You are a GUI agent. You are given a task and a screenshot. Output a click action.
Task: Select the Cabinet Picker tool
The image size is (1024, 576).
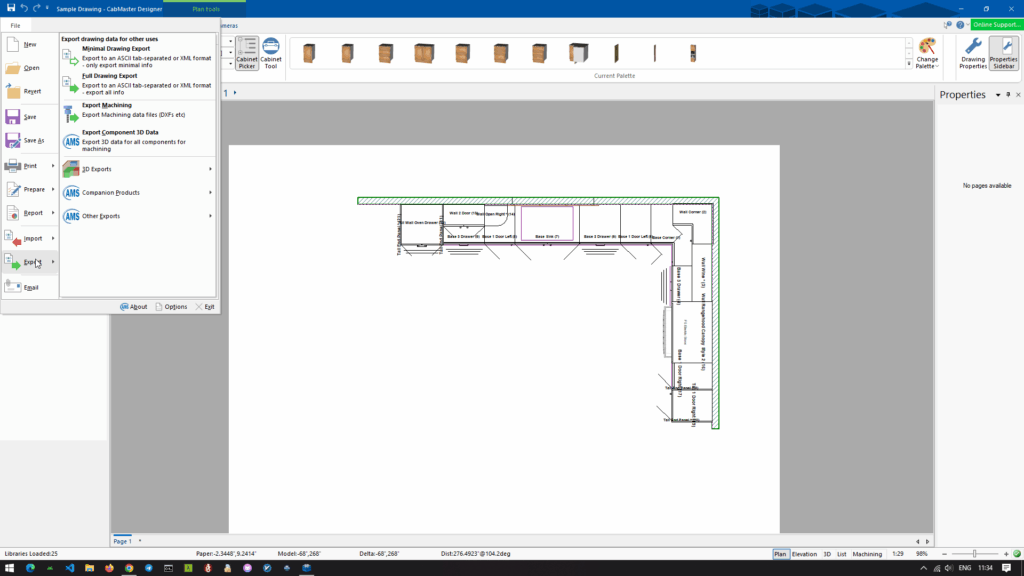coord(246,53)
